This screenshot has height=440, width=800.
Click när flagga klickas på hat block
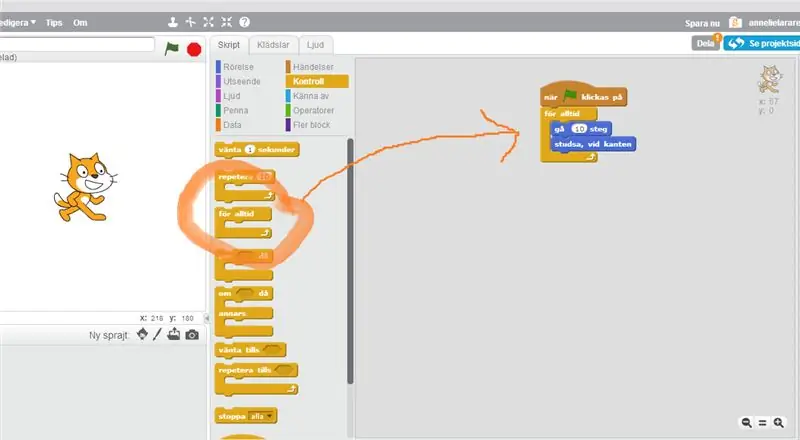pyautogui.click(x=583, y=95)
